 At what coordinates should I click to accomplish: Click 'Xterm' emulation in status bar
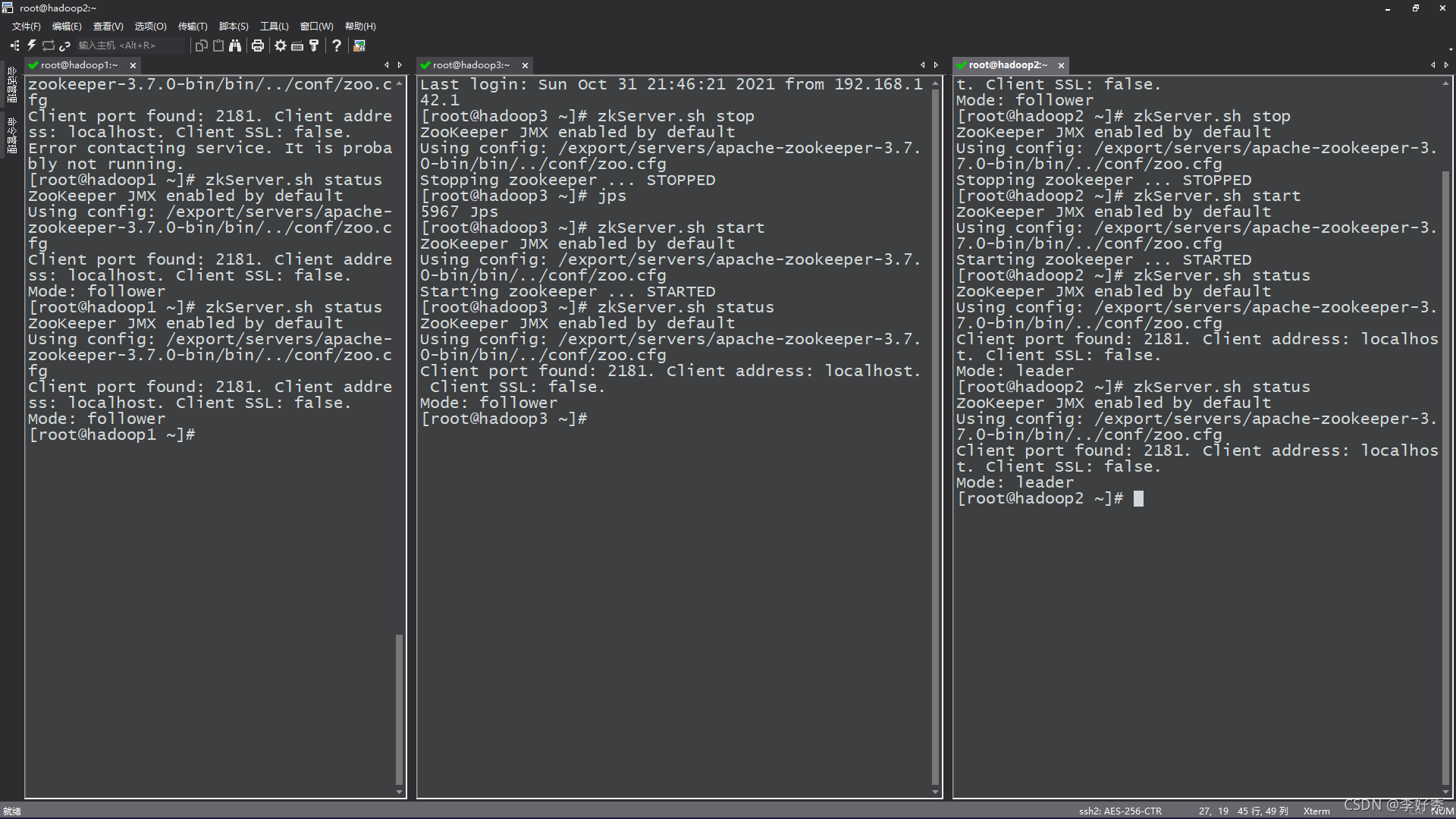(x=1316, y=811)
